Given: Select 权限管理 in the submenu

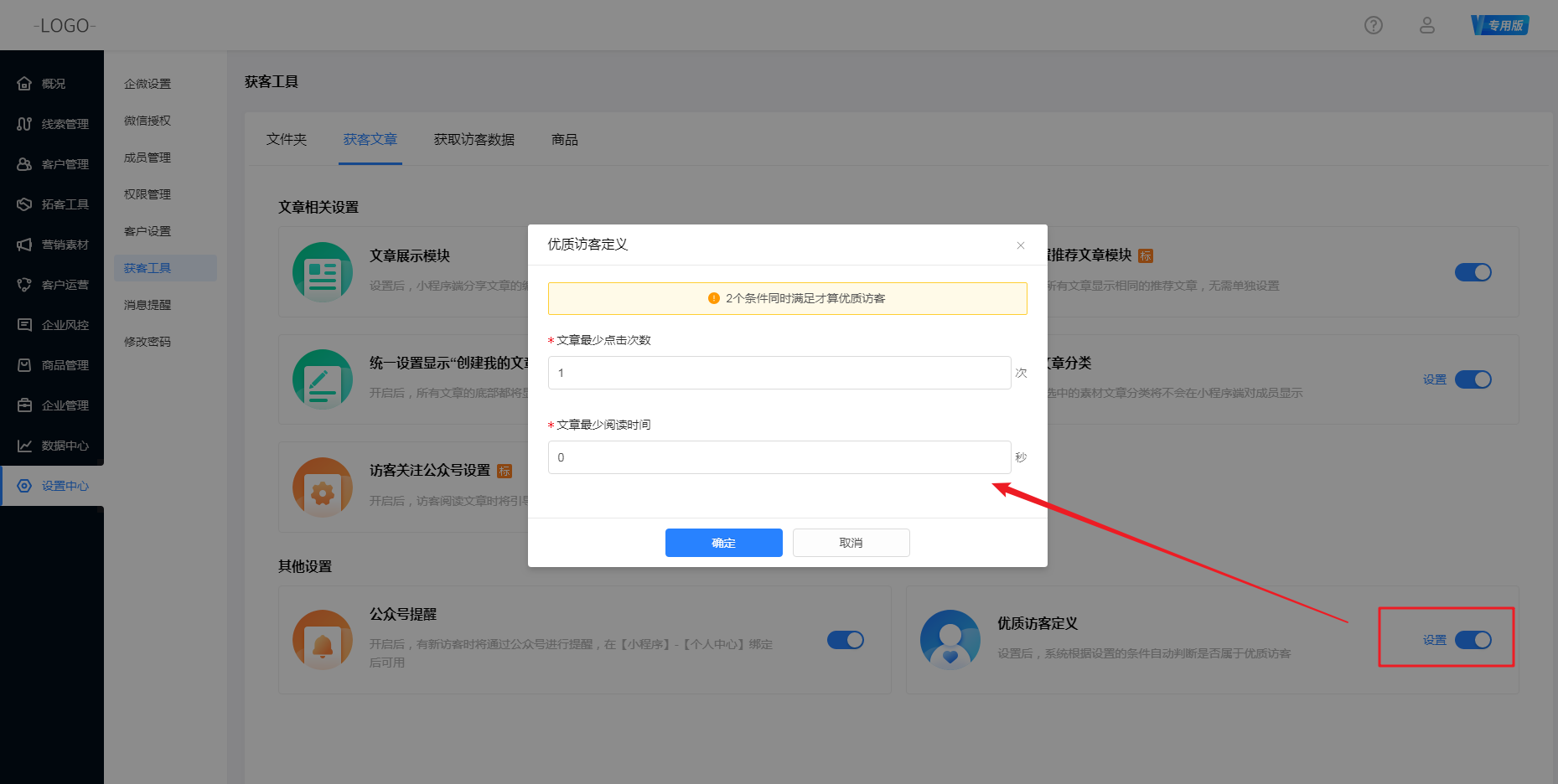Looking at the screenshot, I should 148,194.
